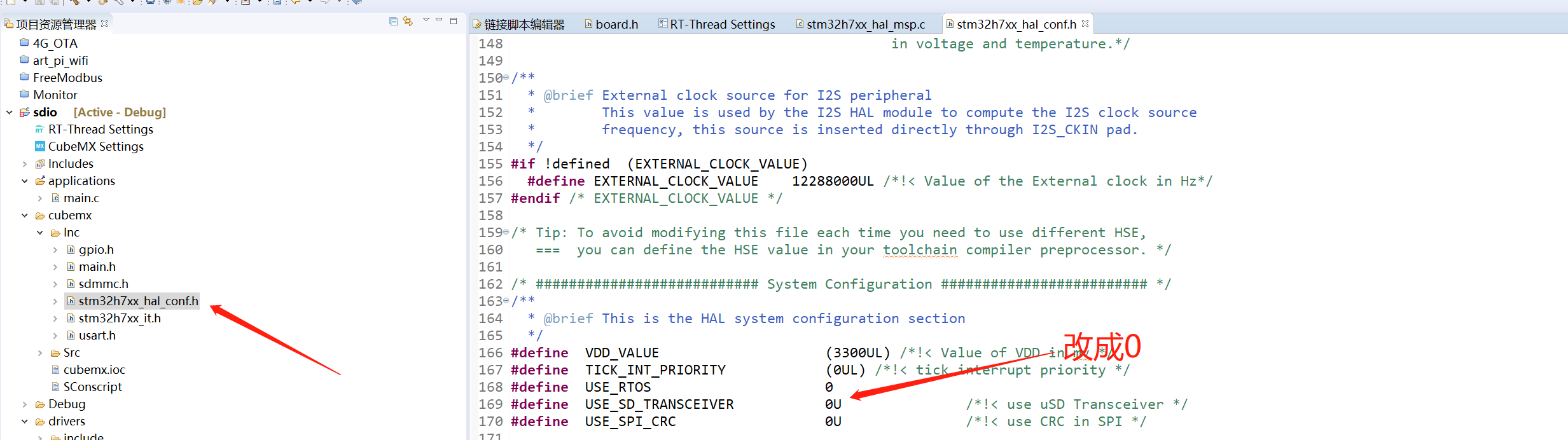Viewport: 1568px width, 440px height.
Task: Collapse all items in project explorer
Action: 393,22
